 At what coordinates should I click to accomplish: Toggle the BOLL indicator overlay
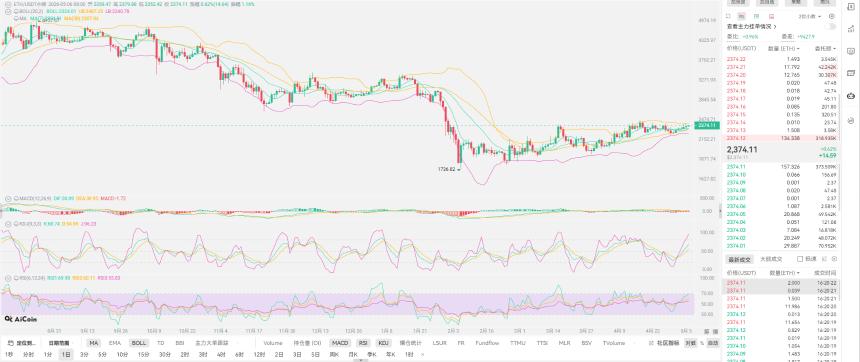click(x=138, y=343)
